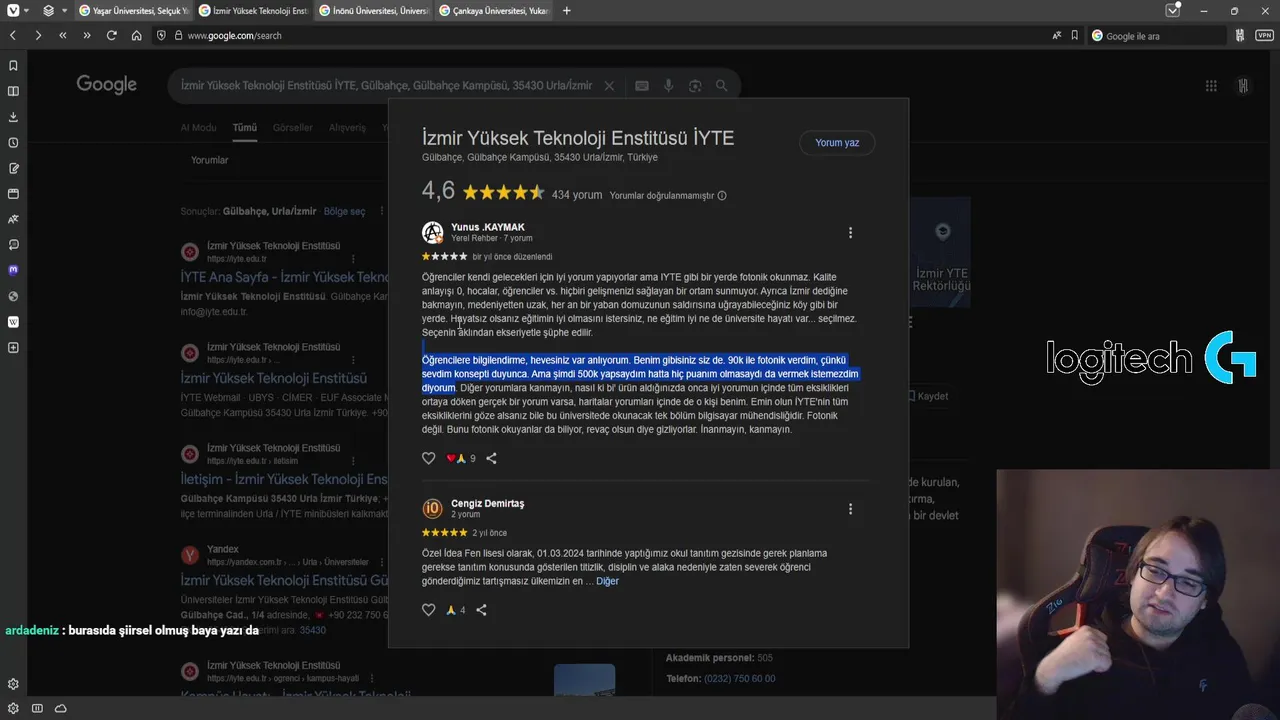Click the Google search query field
Screen dimensions: 1280x720
click(x=386, y=86)
